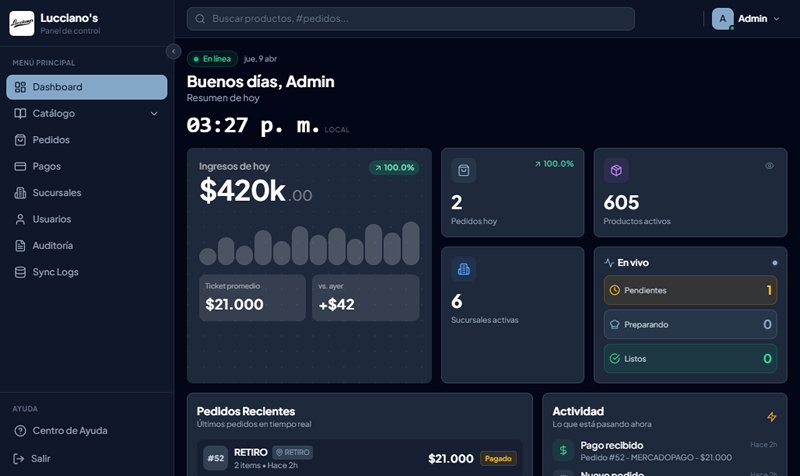Open Sync Logs from the sidebar

click(x=55, y=272)
